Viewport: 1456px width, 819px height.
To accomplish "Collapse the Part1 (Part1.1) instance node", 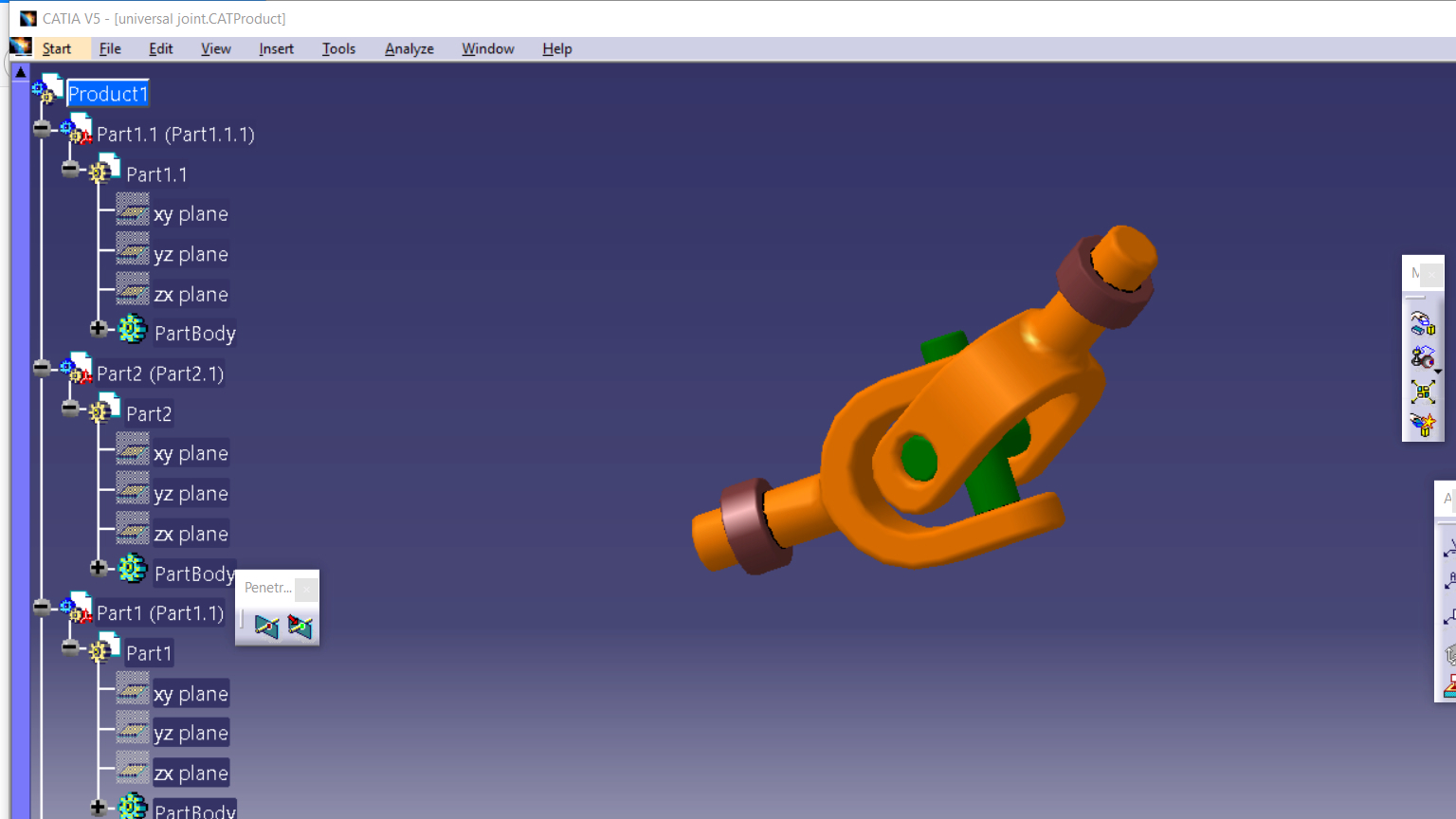I will tap(42, 608).
